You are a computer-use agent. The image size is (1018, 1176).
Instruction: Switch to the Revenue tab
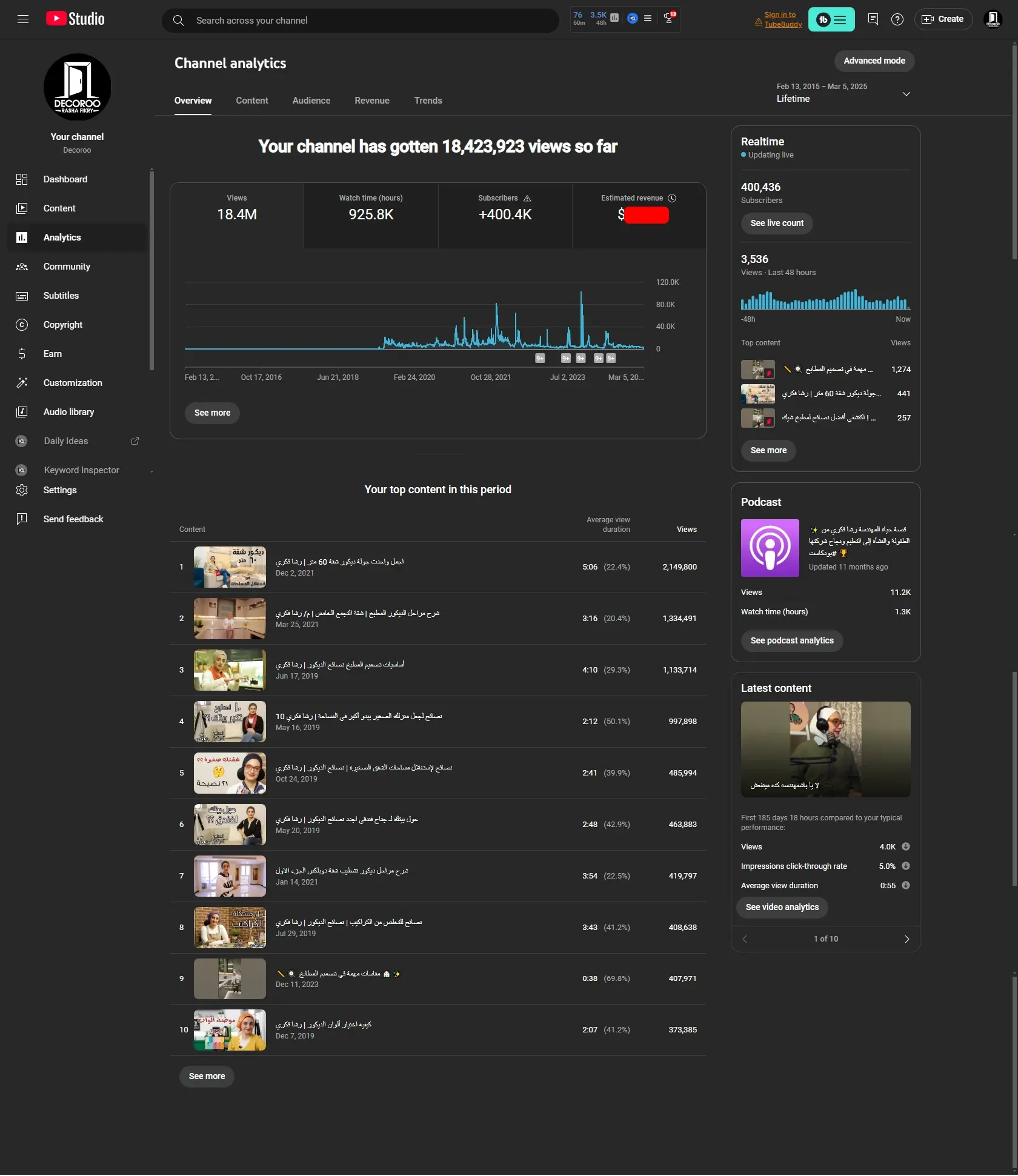[372, 101]
